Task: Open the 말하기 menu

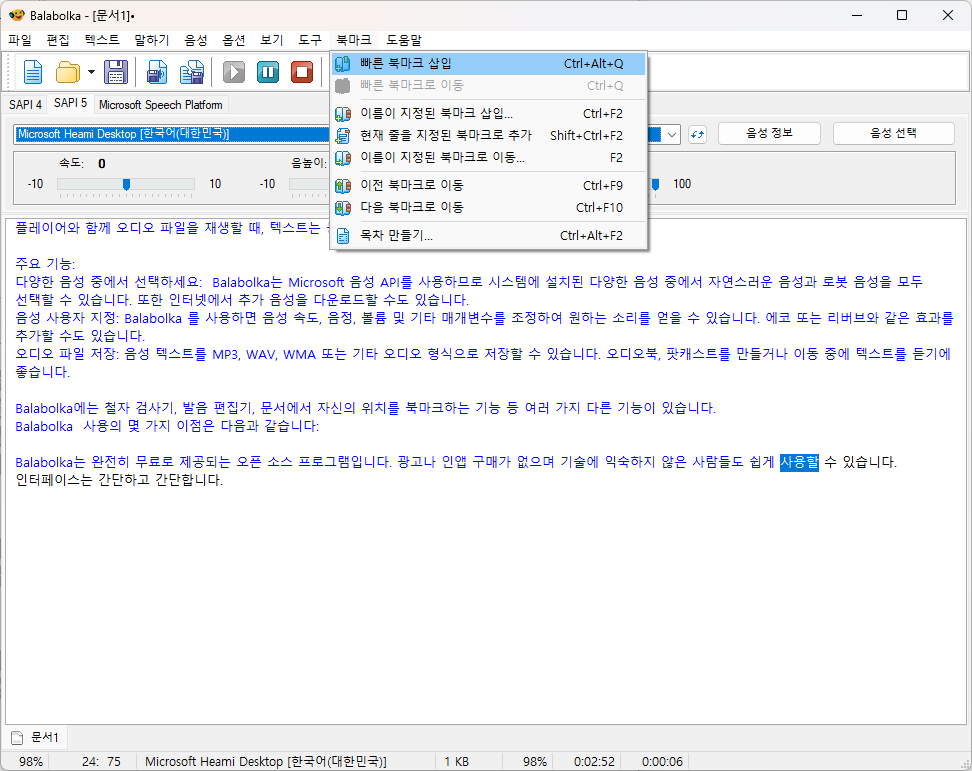Action: pos(152,40)
